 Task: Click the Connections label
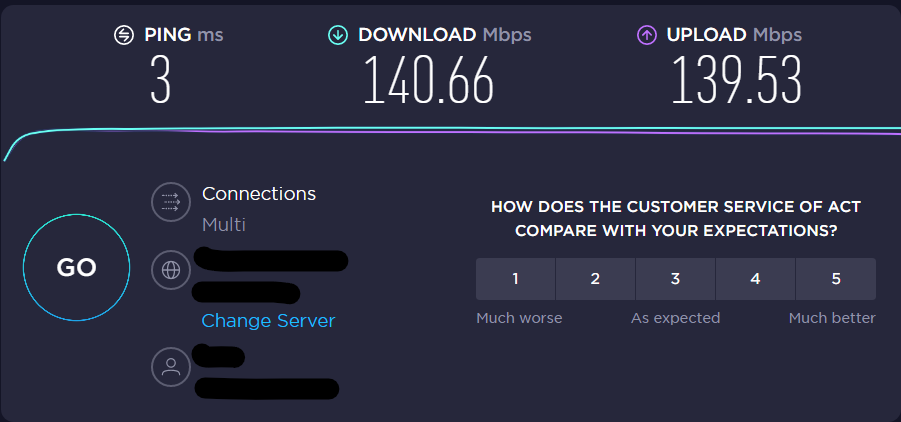pos(259,194)
